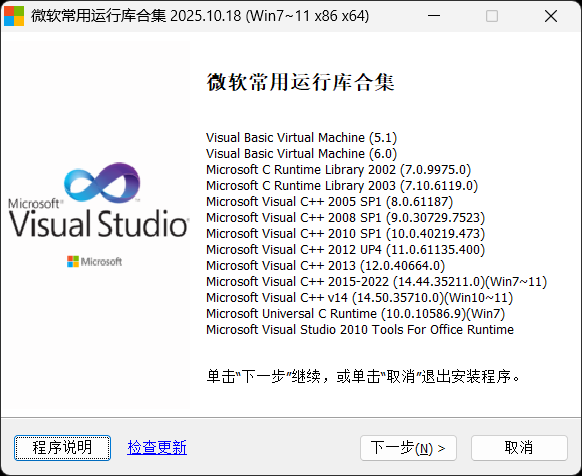Select text Visual Basic Virtual Machine (5.1)
The height and width of the screenshot is (476, 582).
(301, 138)
